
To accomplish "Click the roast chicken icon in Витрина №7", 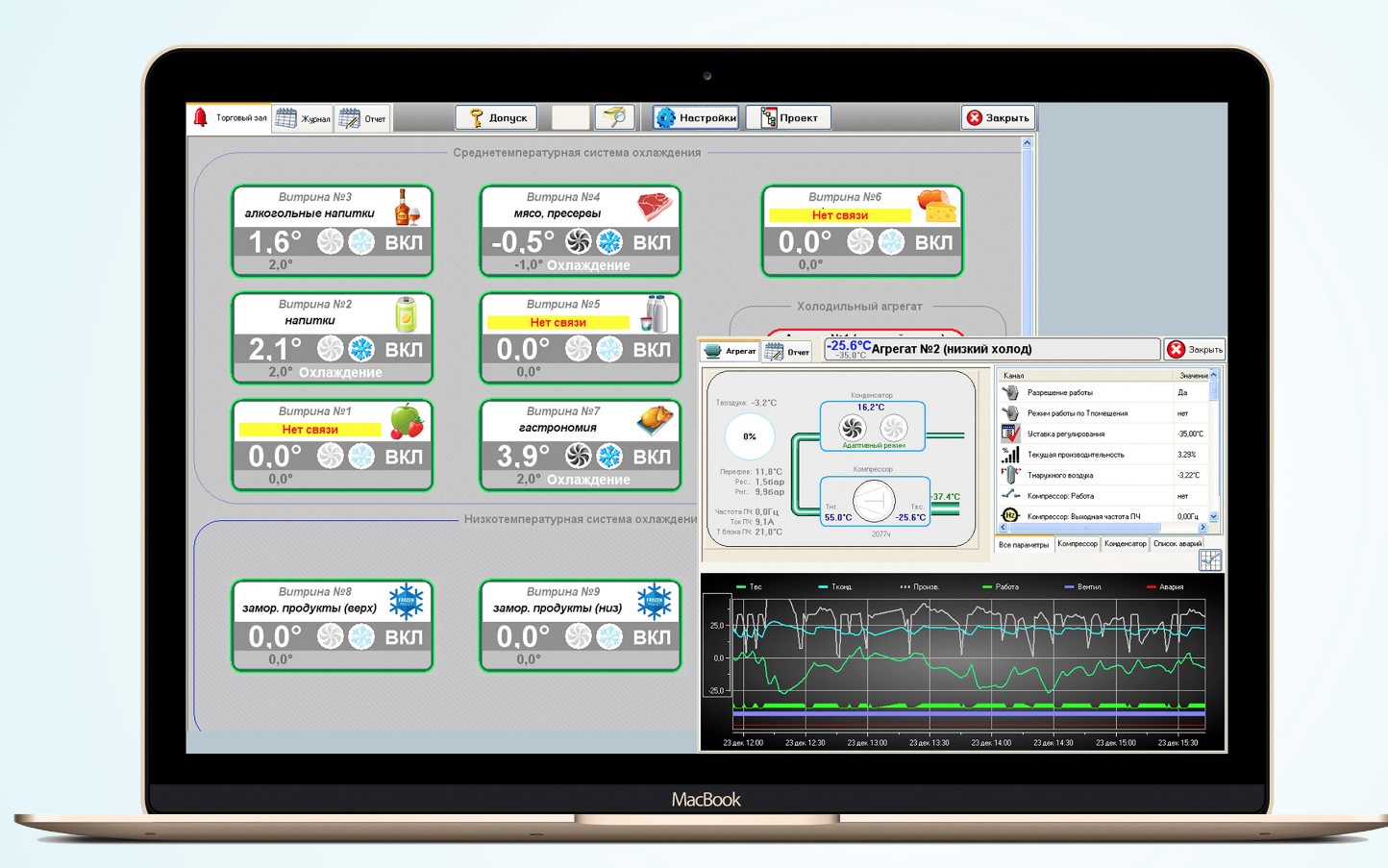I will tap(656, 419).
